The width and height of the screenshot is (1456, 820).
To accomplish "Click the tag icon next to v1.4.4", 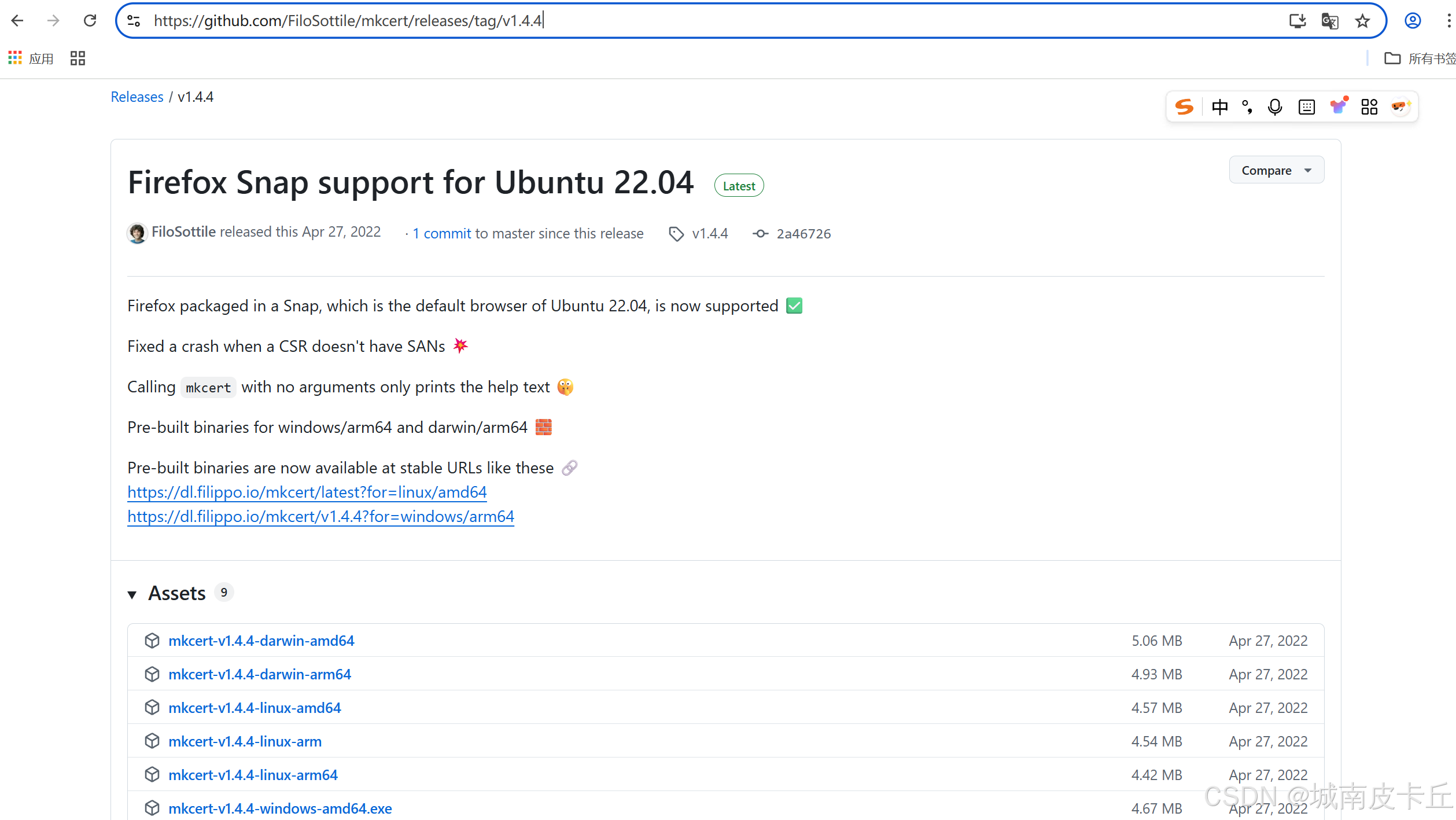I will 676,234.
